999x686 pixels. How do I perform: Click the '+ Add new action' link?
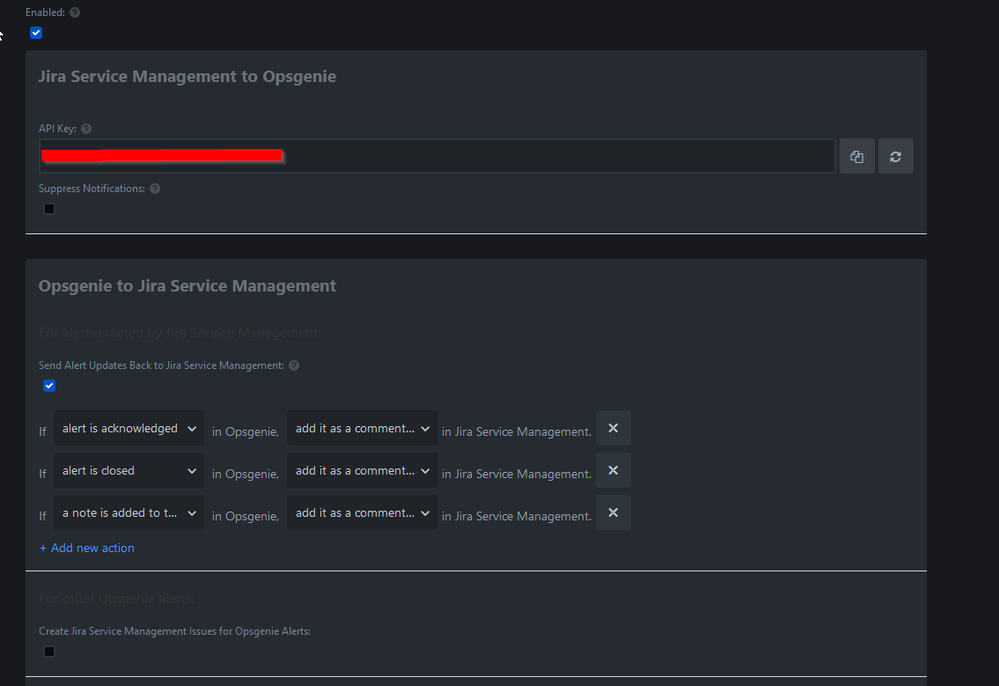(87, 548)
